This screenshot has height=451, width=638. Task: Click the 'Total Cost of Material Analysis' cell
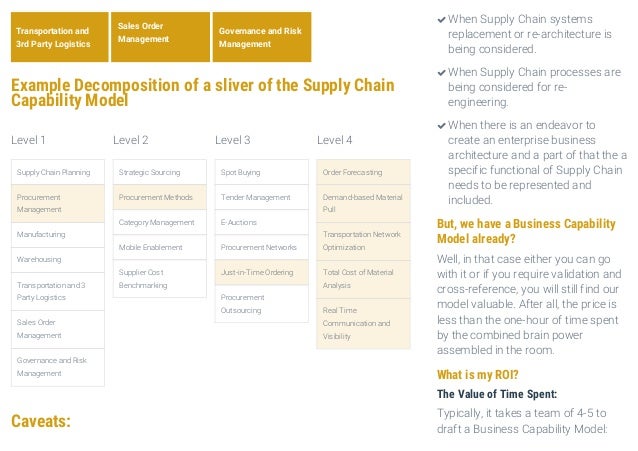(362, 278)
